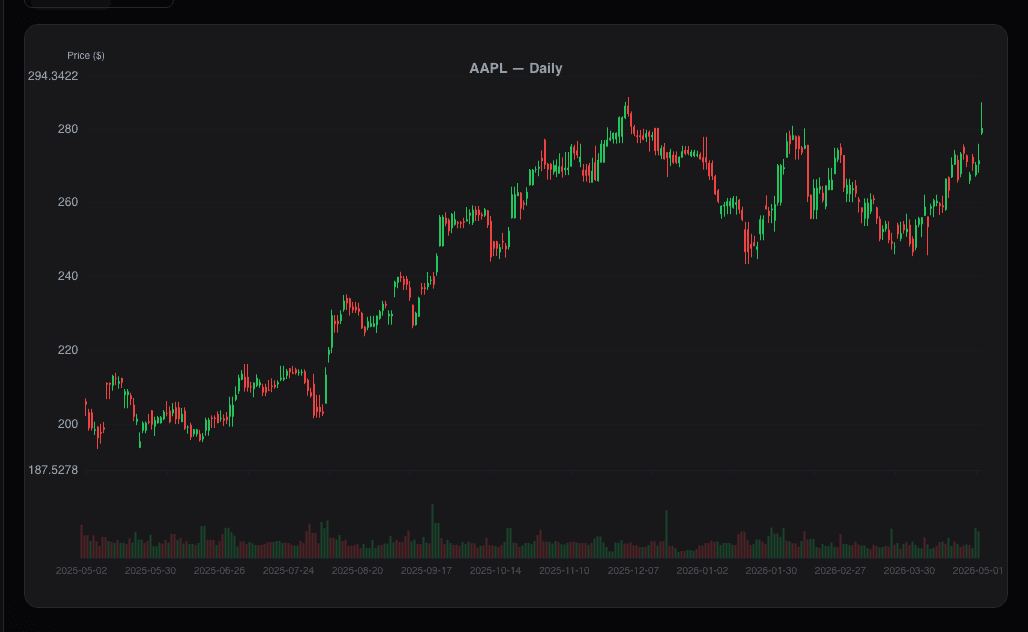
Task: Click the 2025-08-20 date label
Action: pos(357,571)
